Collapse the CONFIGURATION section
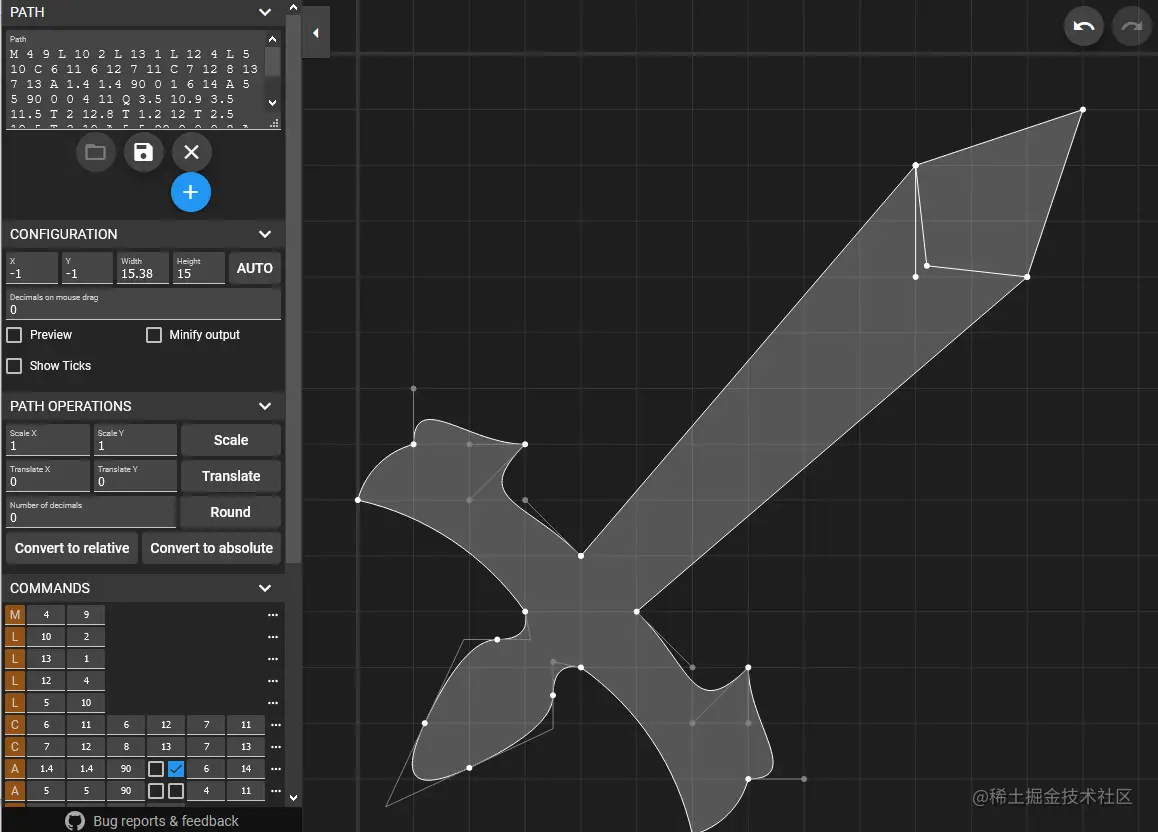 coord(265,234)
